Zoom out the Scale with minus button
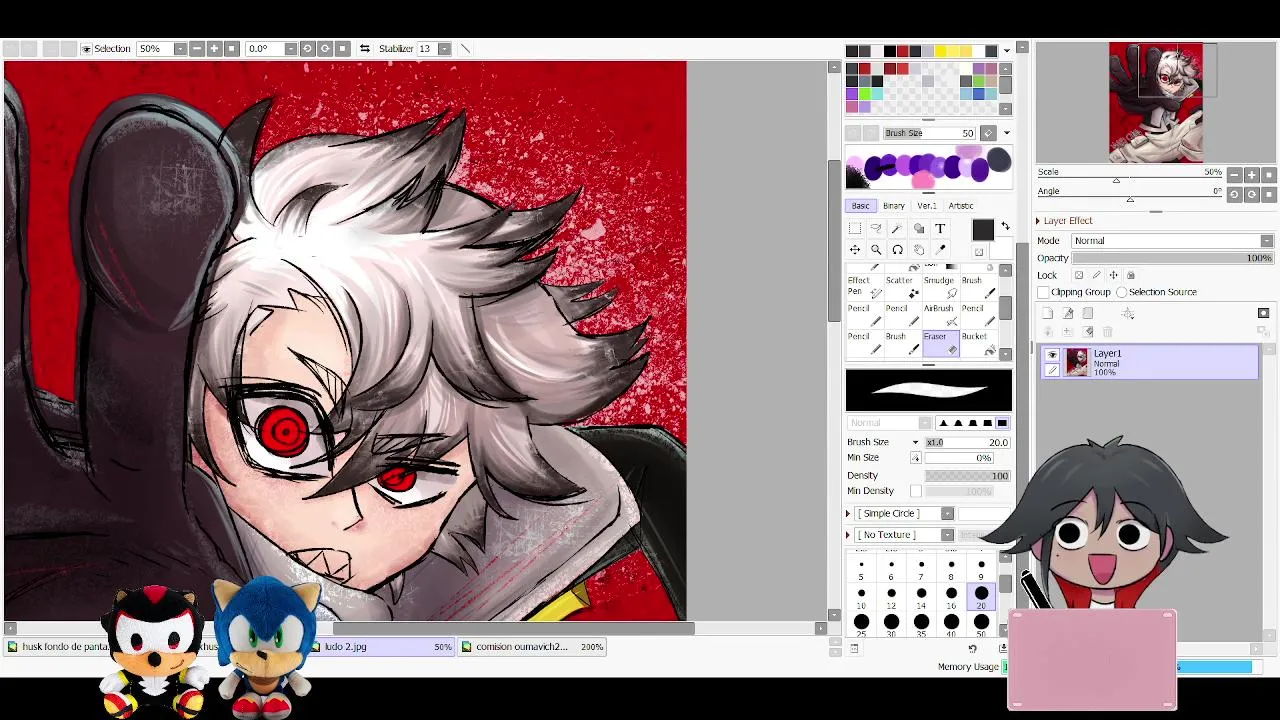1280x720 pixels. 1234,175
